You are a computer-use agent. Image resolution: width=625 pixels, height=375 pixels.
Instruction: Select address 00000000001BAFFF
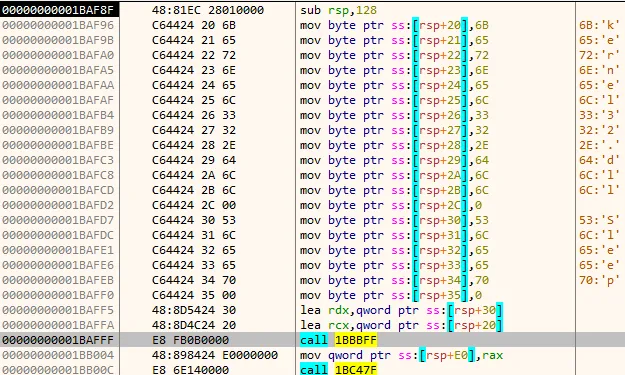pos(58,340)
